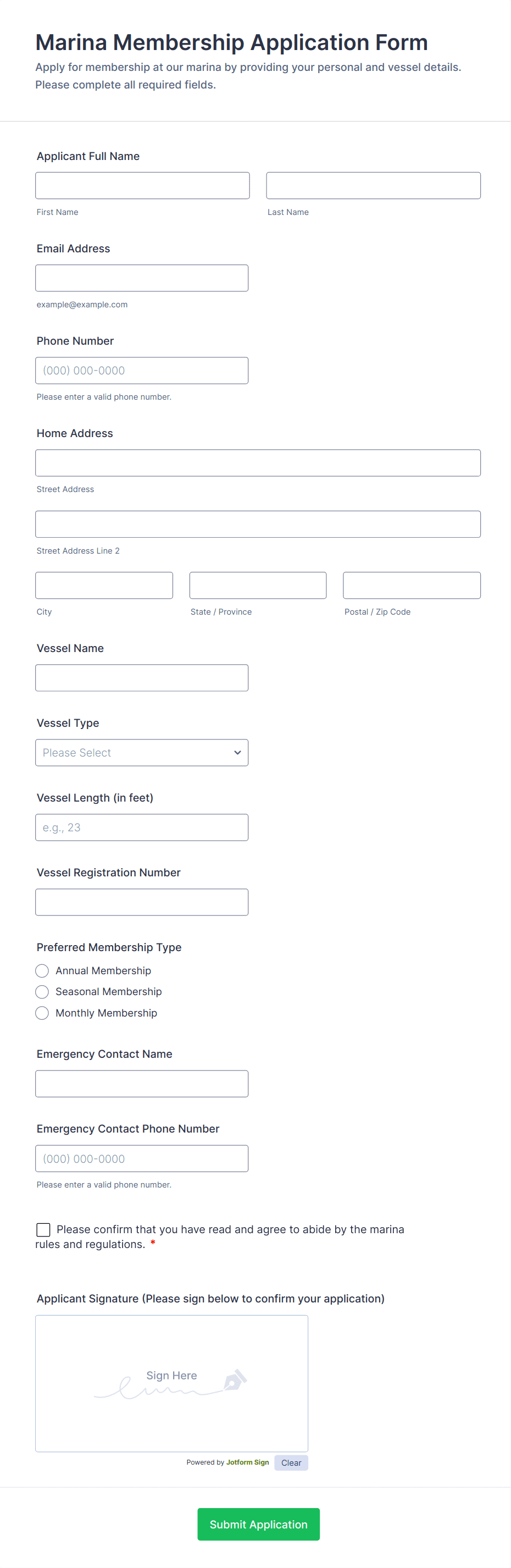Image resolution: width=511 pixels, height=1568 pixels.
Task: Open the Vessel Type dropdown
Action: point(141,752)
